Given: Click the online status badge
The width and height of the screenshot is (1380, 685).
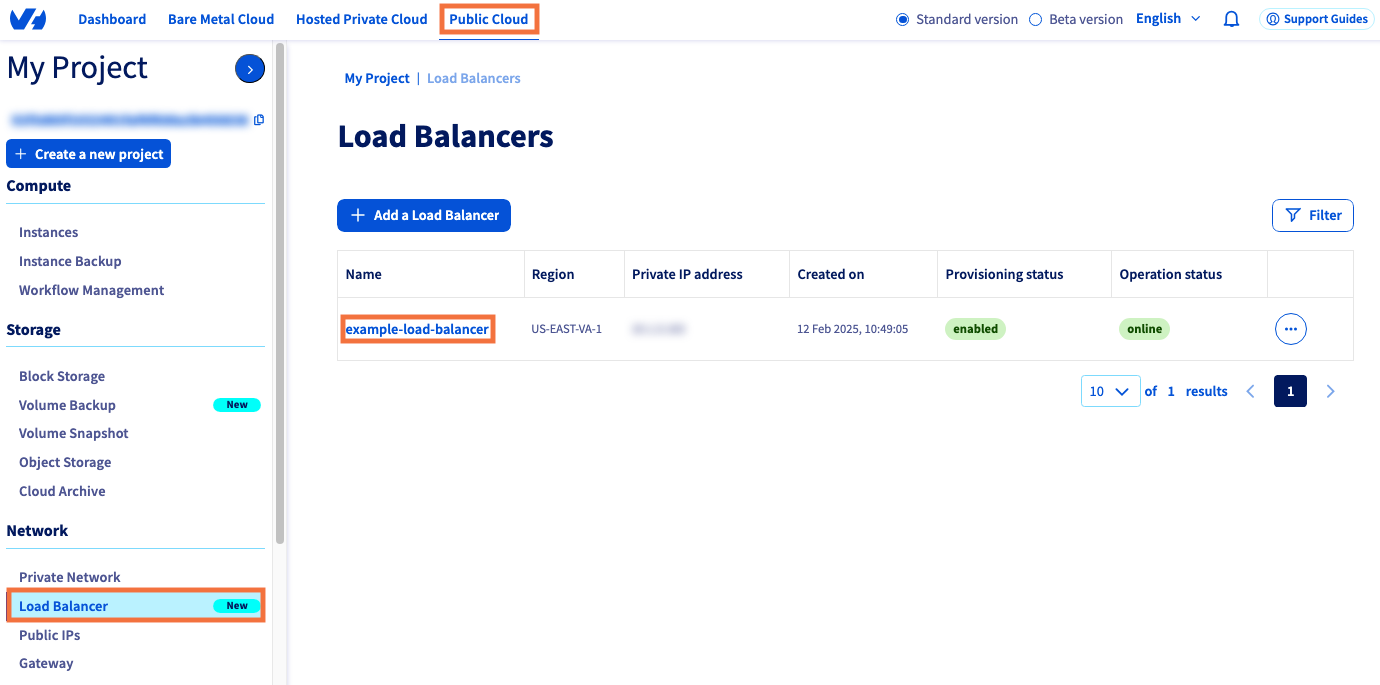Looking at the screenshot, I should coord(1145,329).
